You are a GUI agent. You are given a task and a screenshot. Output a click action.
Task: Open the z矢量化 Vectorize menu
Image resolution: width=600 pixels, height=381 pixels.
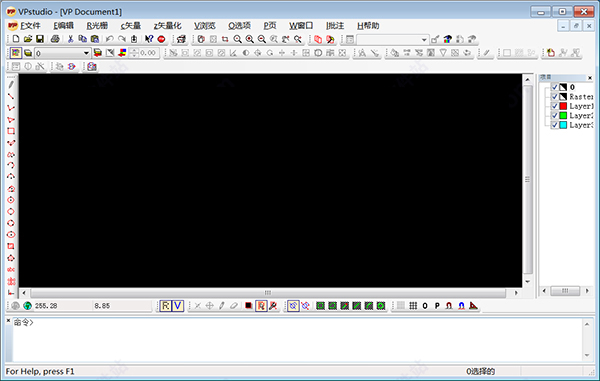167,26
